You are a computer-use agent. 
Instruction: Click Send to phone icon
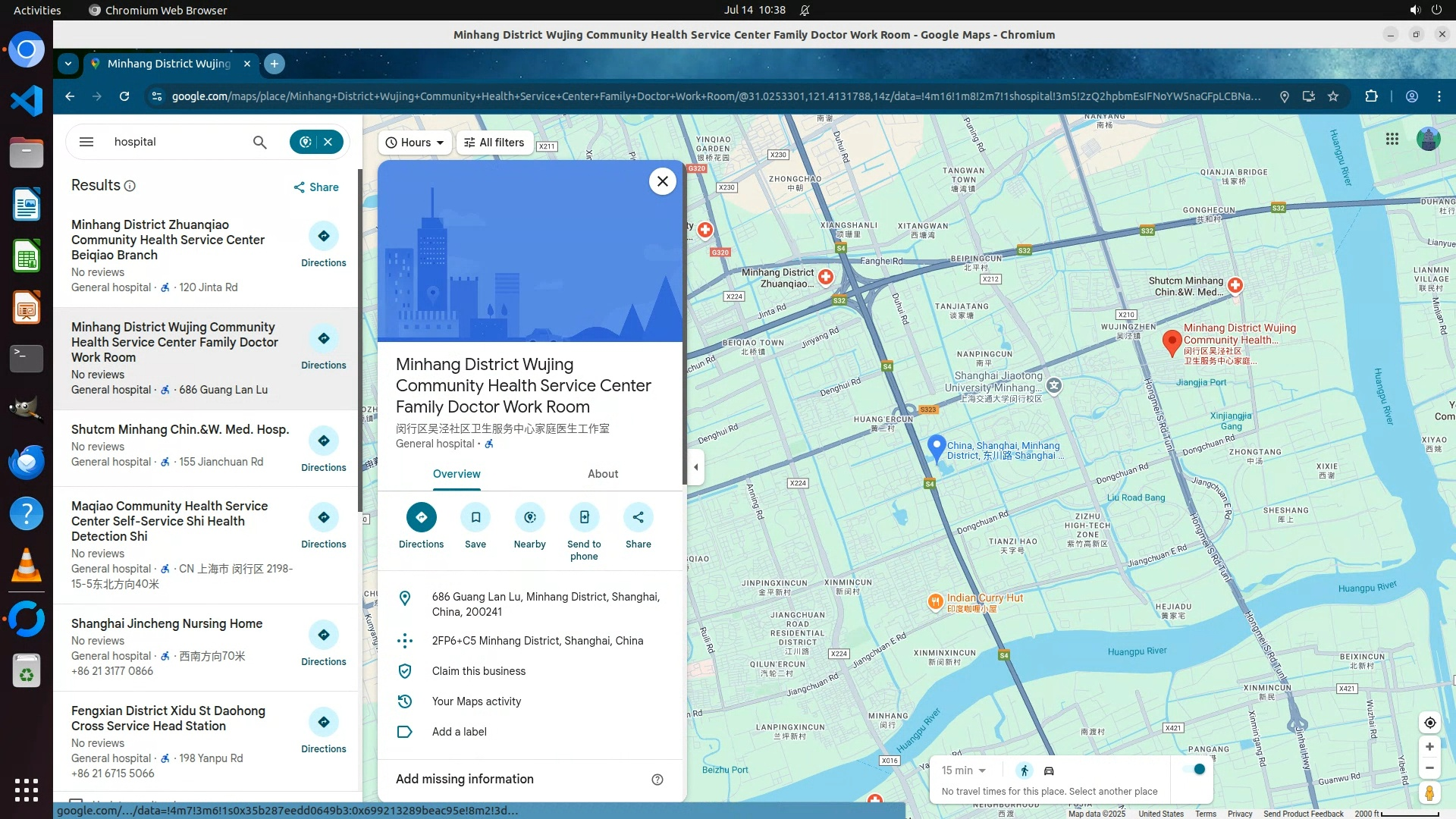click(x=584, y=517)
